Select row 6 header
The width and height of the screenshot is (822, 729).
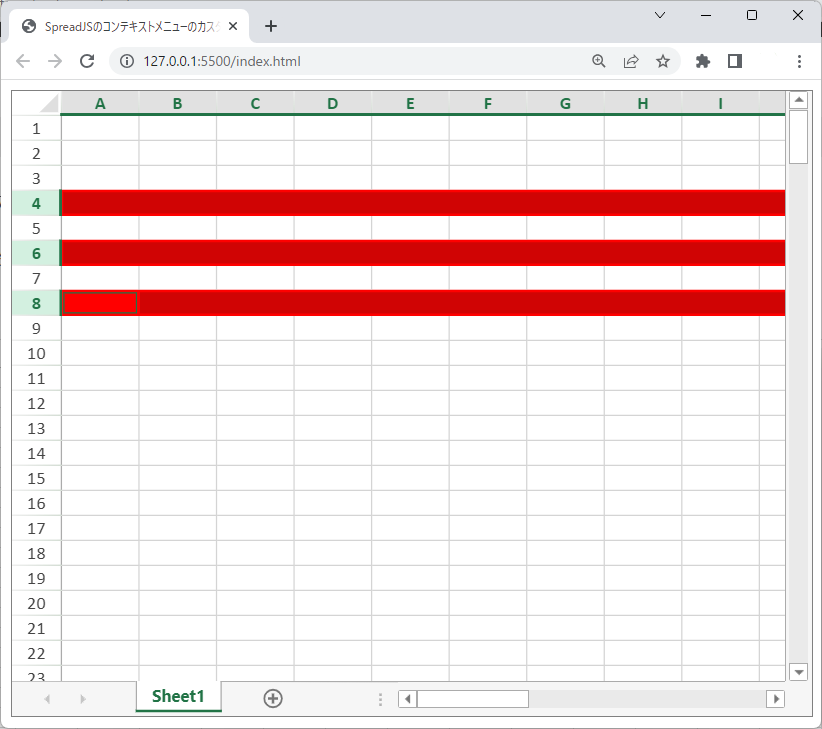tap(36, 254)
